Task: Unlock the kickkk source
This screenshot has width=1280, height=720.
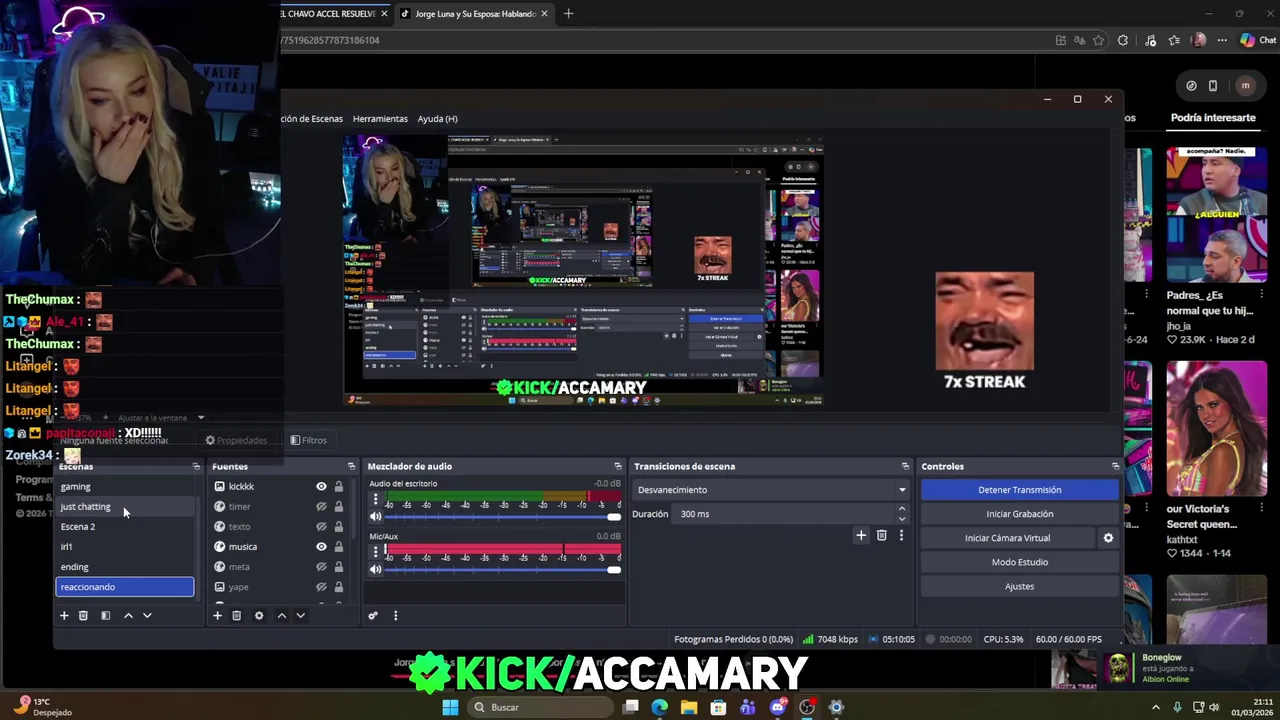Action: [339, 487]
